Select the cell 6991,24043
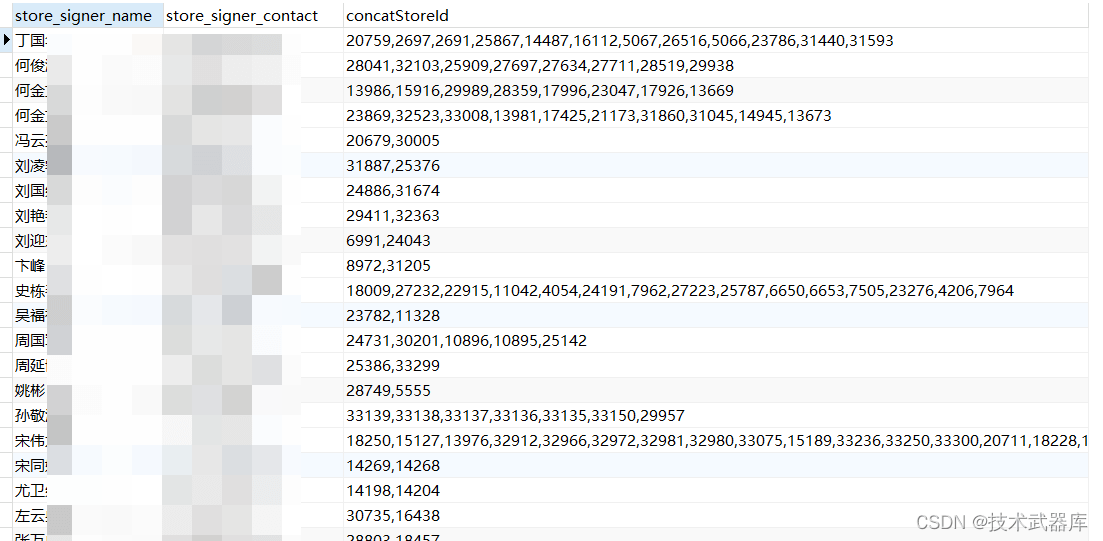 pyautogui.click(x=716, y=241)
